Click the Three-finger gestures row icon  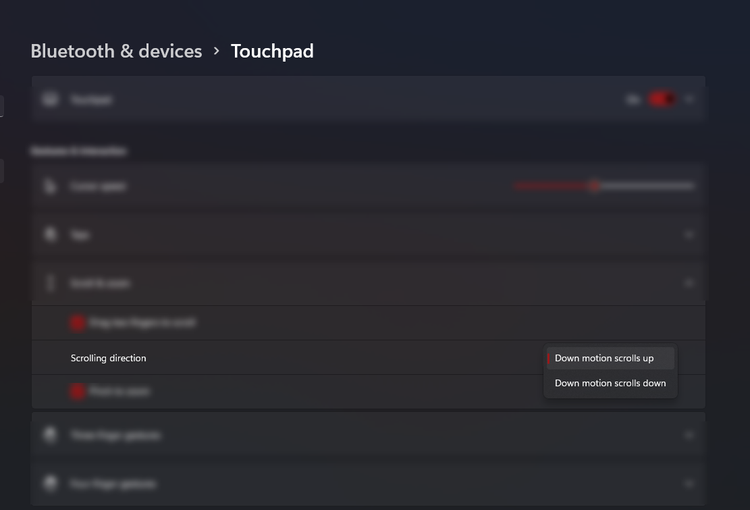click(50, 435)
